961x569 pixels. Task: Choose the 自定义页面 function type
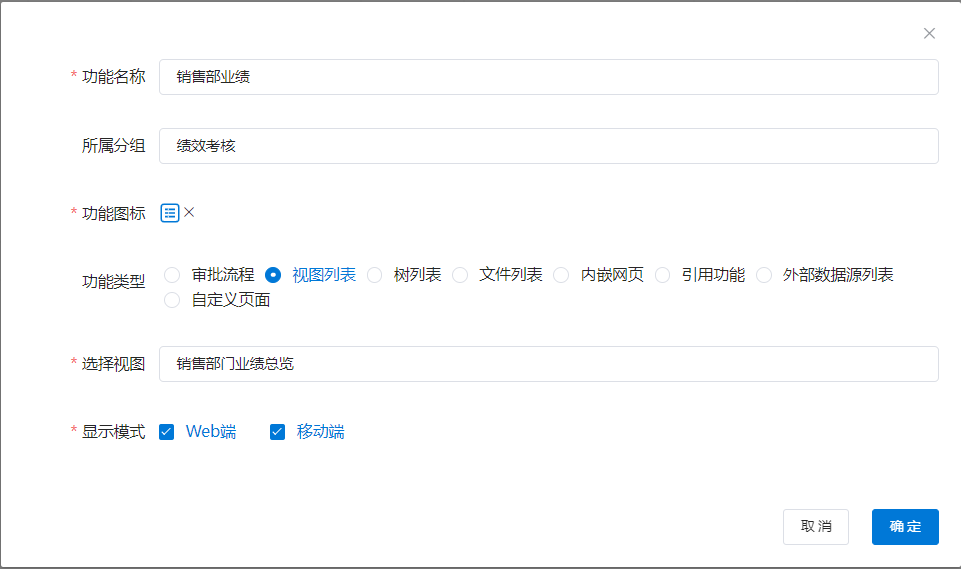pyautogui.click(x=172, y=300)
